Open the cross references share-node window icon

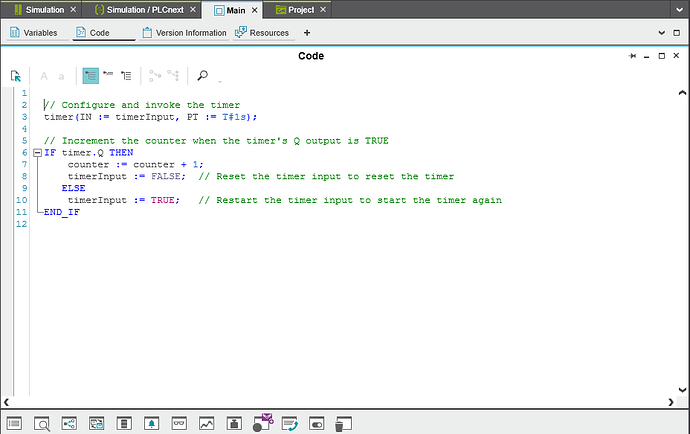click(x=69, y=423)
